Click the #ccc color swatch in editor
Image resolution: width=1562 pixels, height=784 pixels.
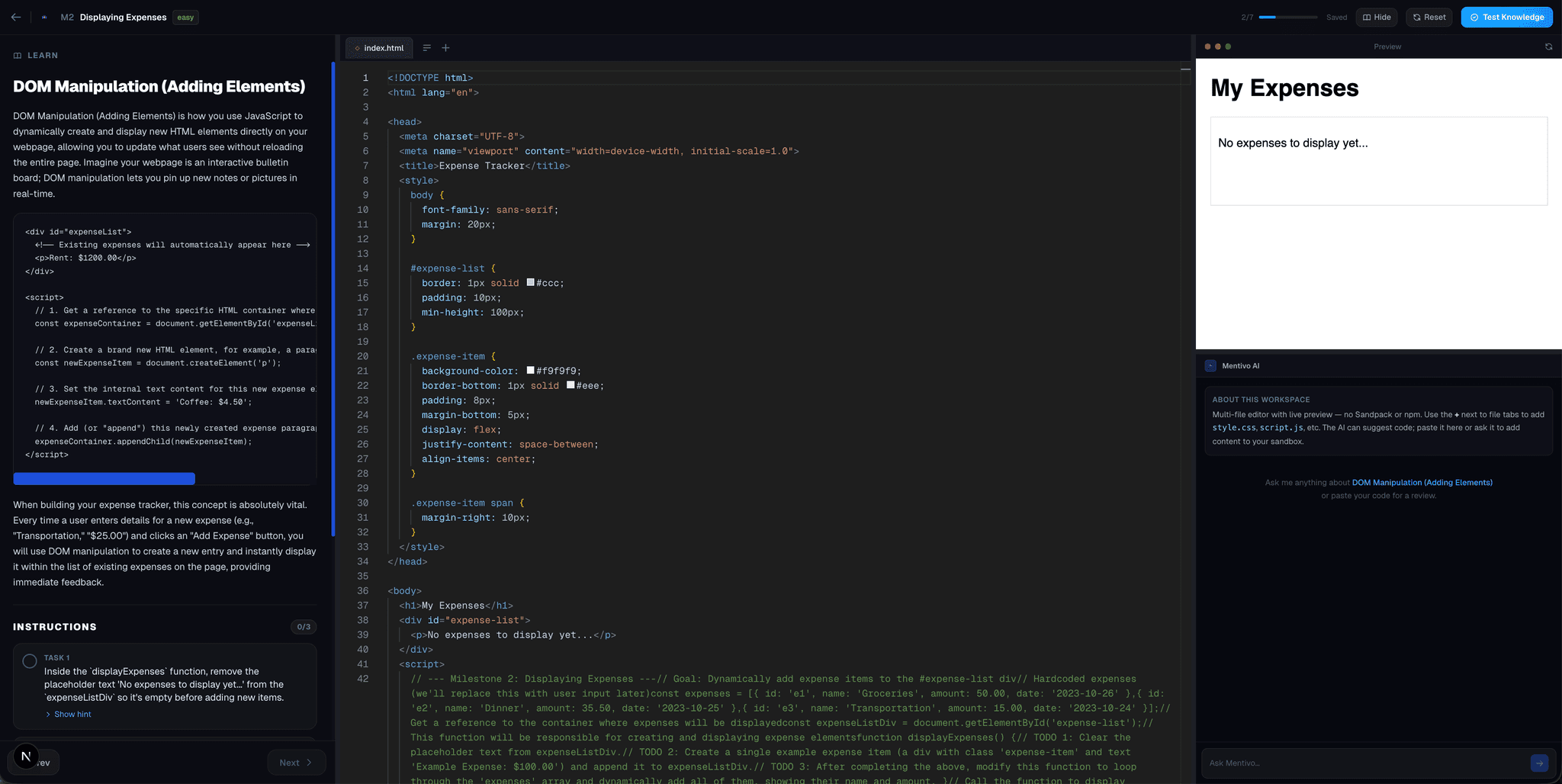pos(531,283)
